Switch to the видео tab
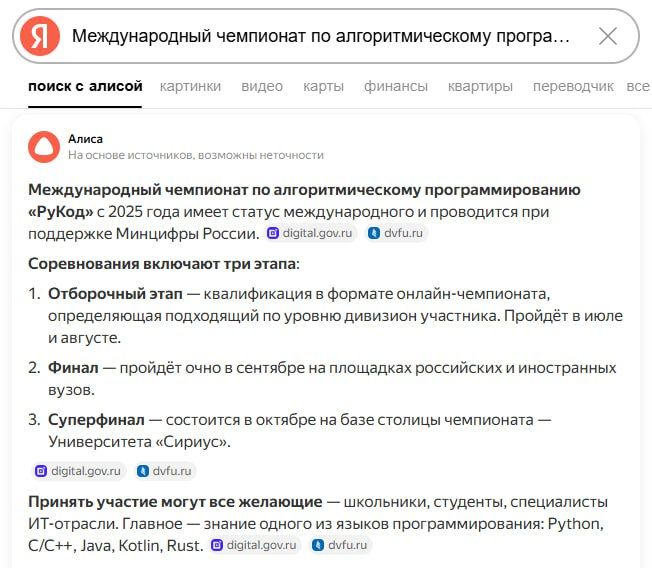 (x=262, y=86)
